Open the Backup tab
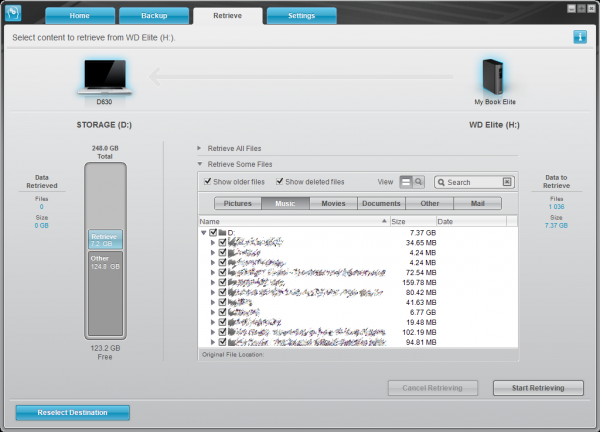The height and width of the screenshot is (432, 600). coord(154,16)
